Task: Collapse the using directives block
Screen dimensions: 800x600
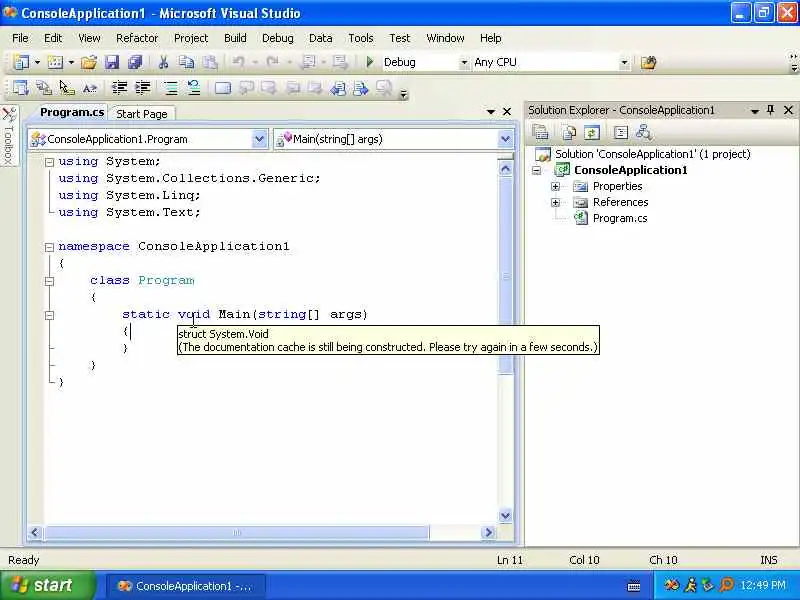Action: (x=49, y=162)
